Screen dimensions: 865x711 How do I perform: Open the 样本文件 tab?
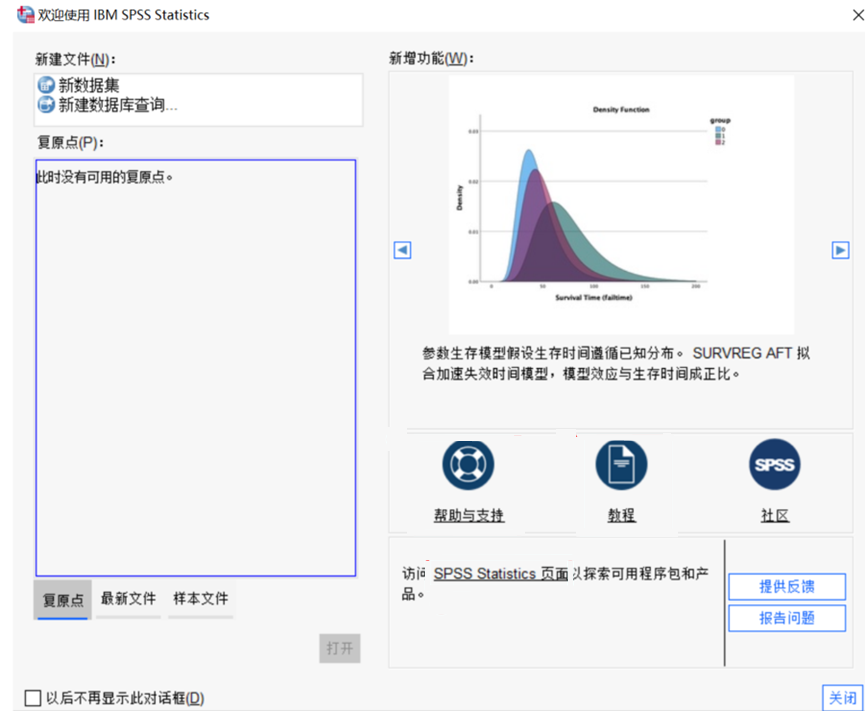[x=200, y=599]
